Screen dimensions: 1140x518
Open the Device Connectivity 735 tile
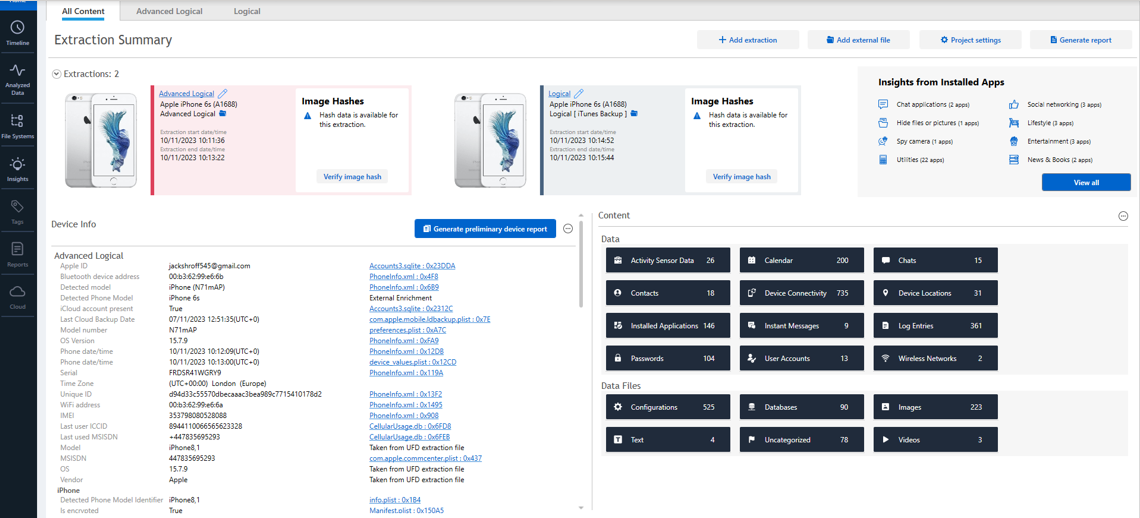802,293
